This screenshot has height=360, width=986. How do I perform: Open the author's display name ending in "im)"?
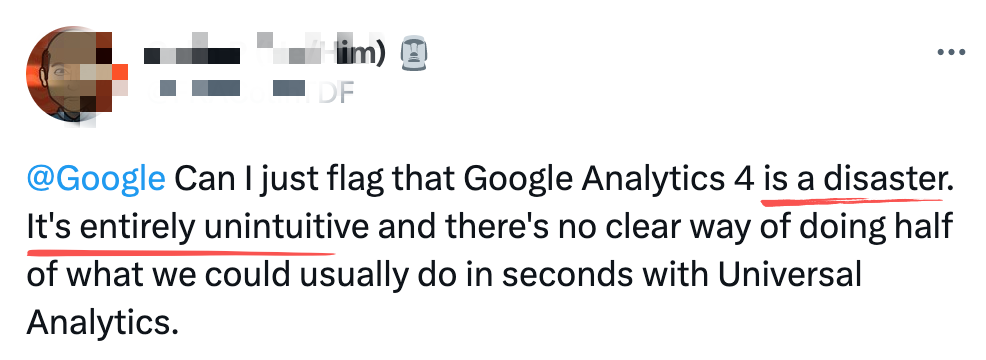(264, 55)
